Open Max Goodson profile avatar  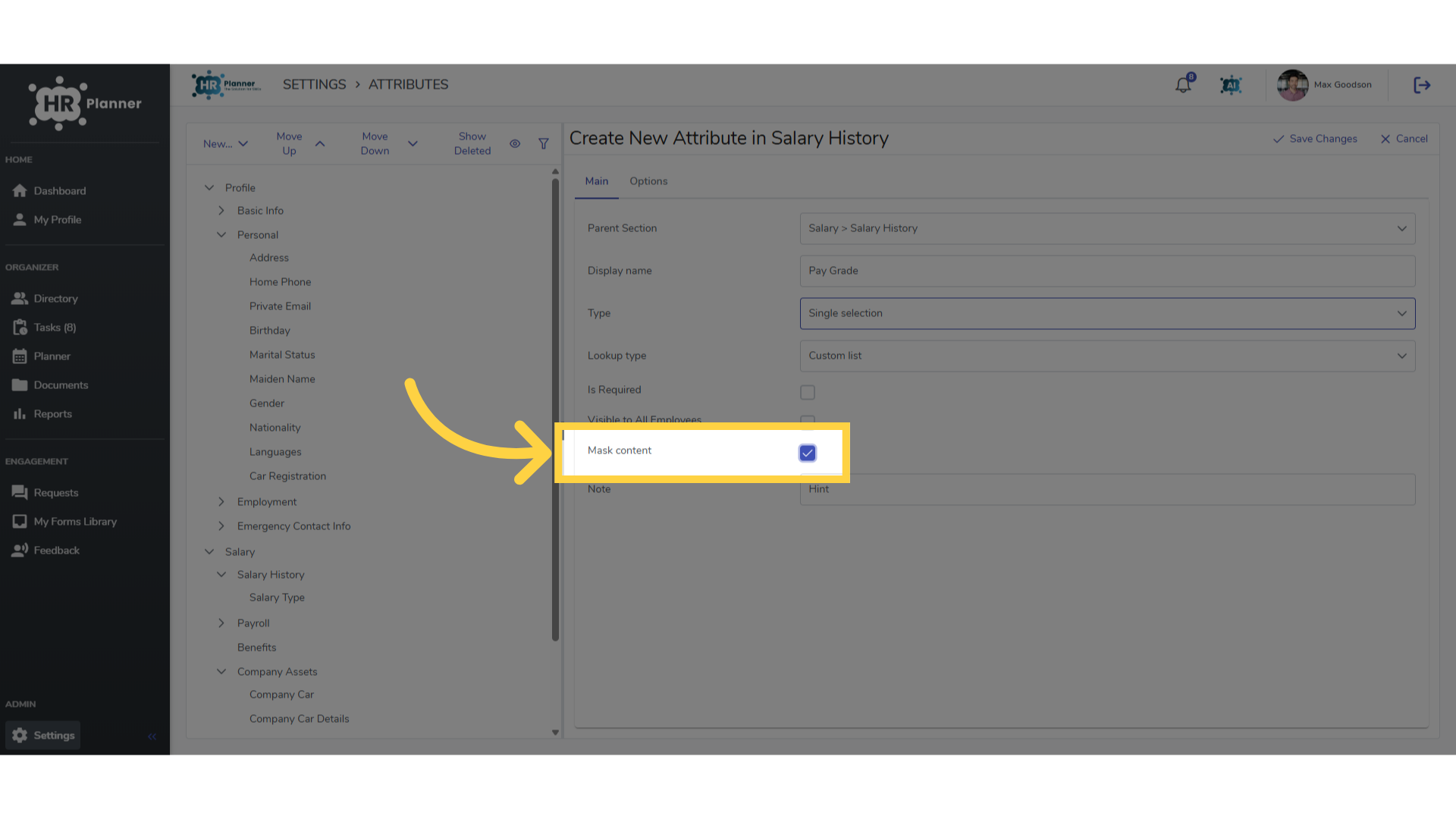[x=1292, y=85]
